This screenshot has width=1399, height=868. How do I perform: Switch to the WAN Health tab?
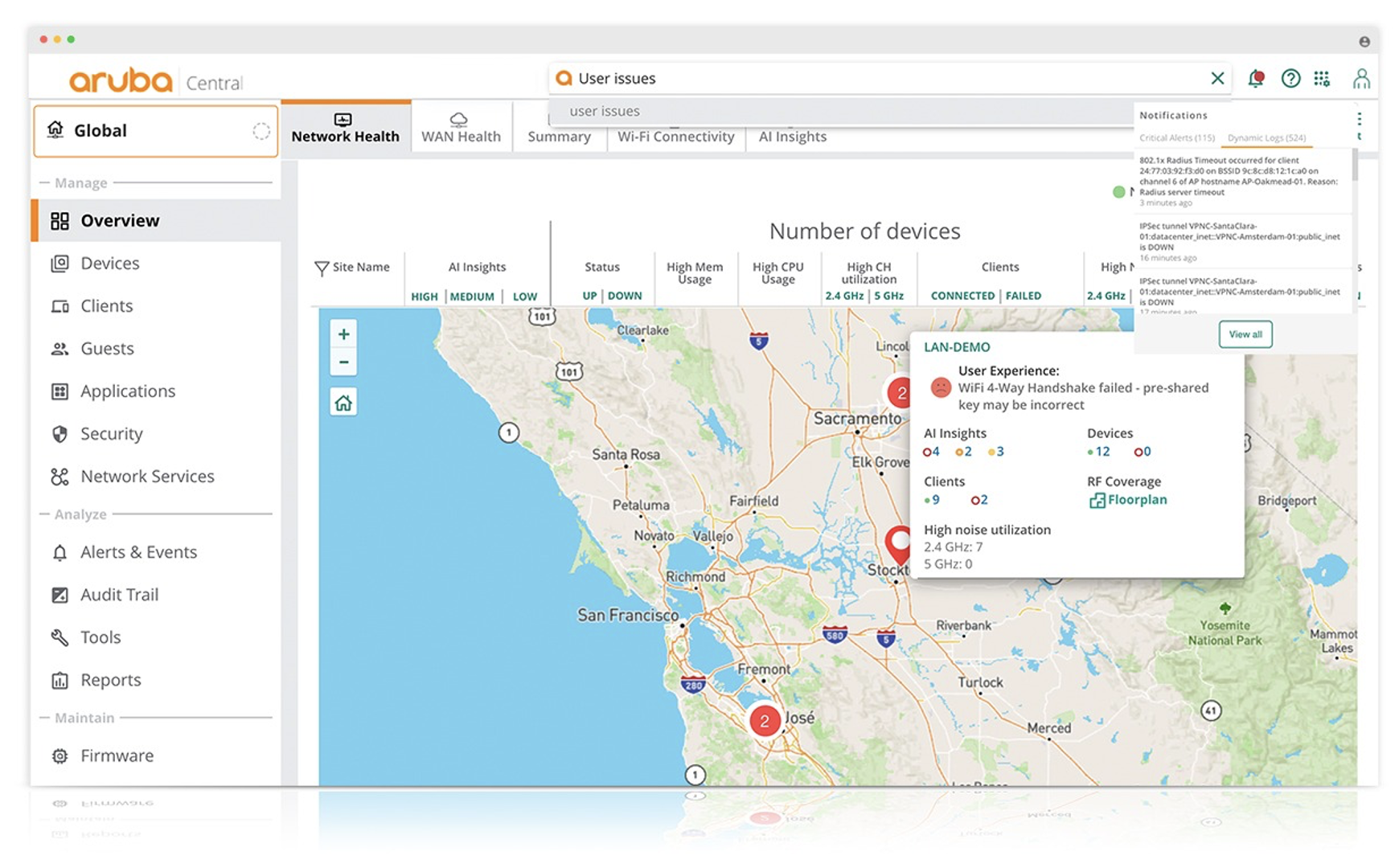[x=461, y=128]
